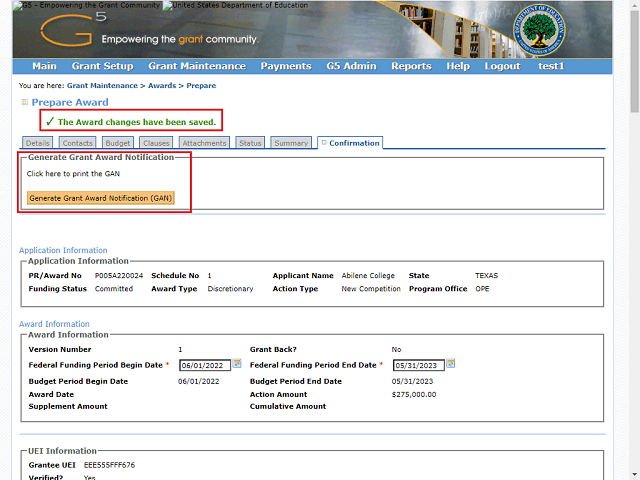Switch to the Budget tab
This screenshot has height=480, width=640.
tap(118, 143)
